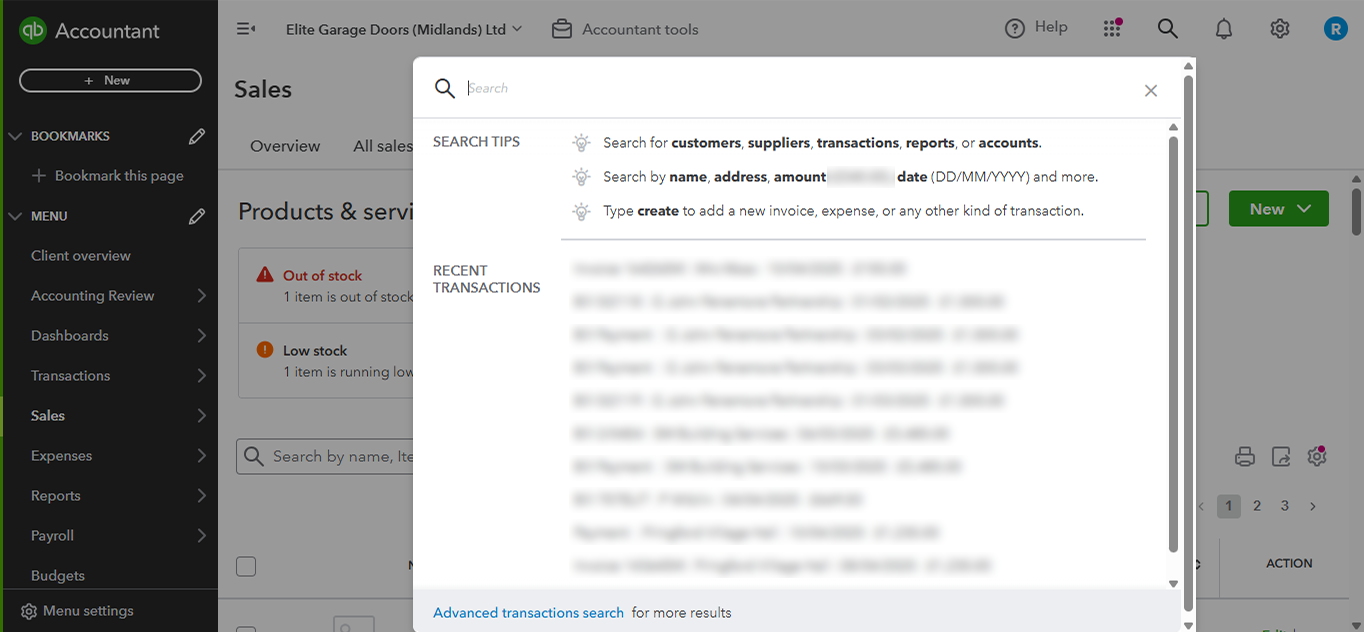Click the magnifier search icon in header
The height and width of the screenshot is (632, 1364).
pyautogui.click(x=1167, y=28)
